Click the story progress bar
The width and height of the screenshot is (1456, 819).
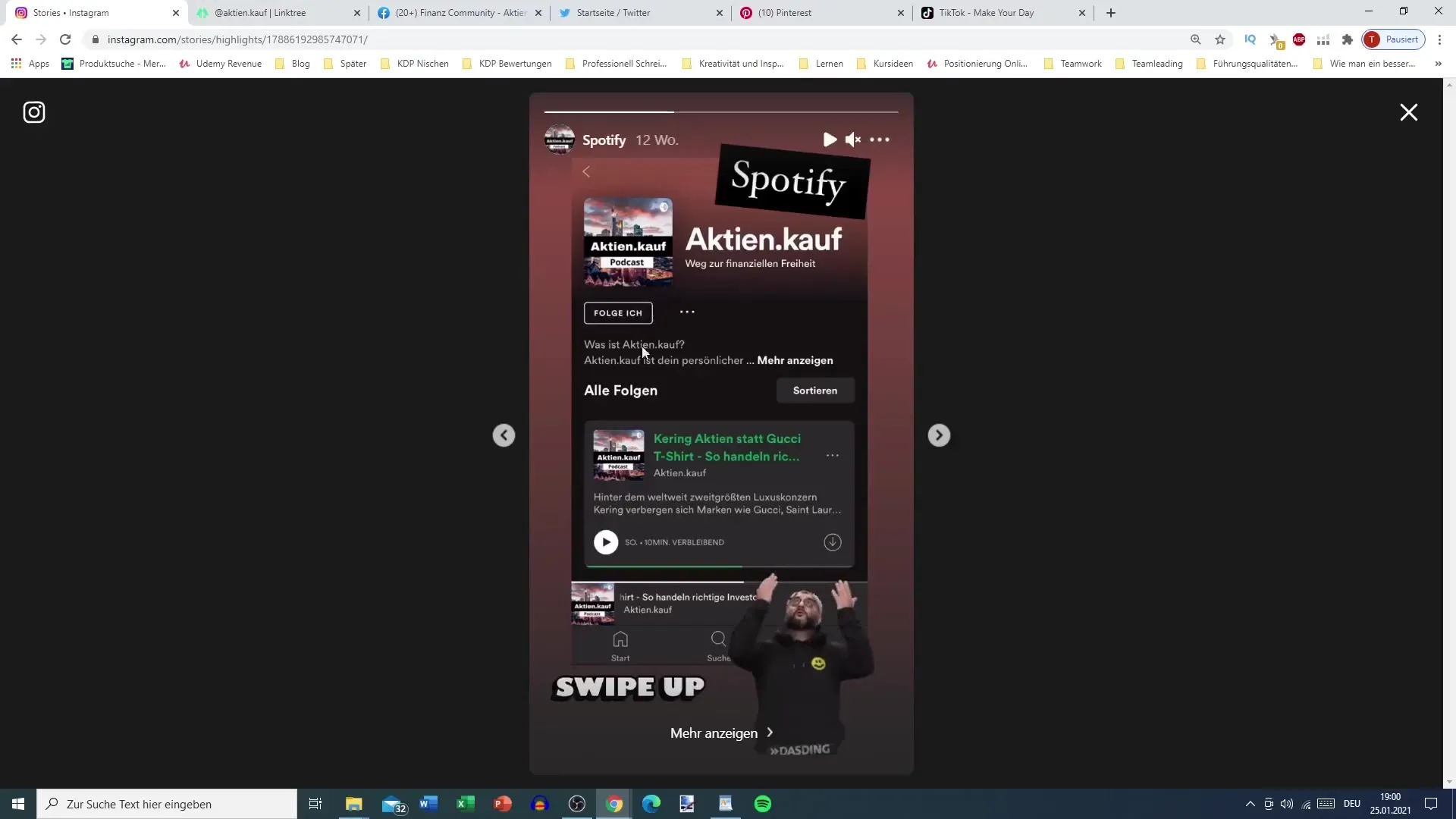[721, 111]
